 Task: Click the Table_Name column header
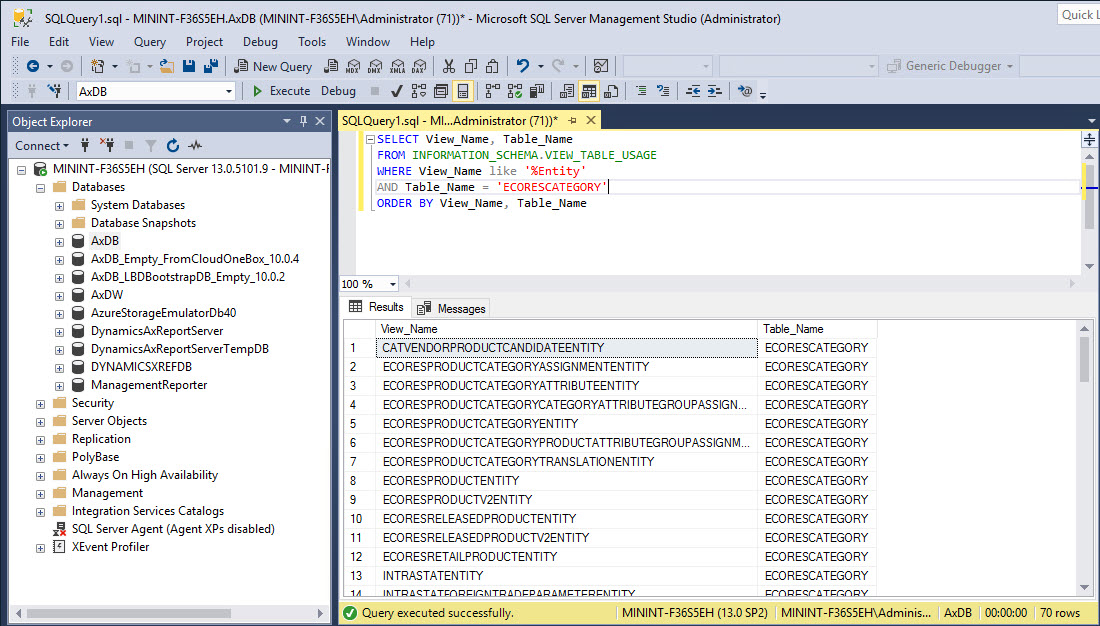(817, 329)
